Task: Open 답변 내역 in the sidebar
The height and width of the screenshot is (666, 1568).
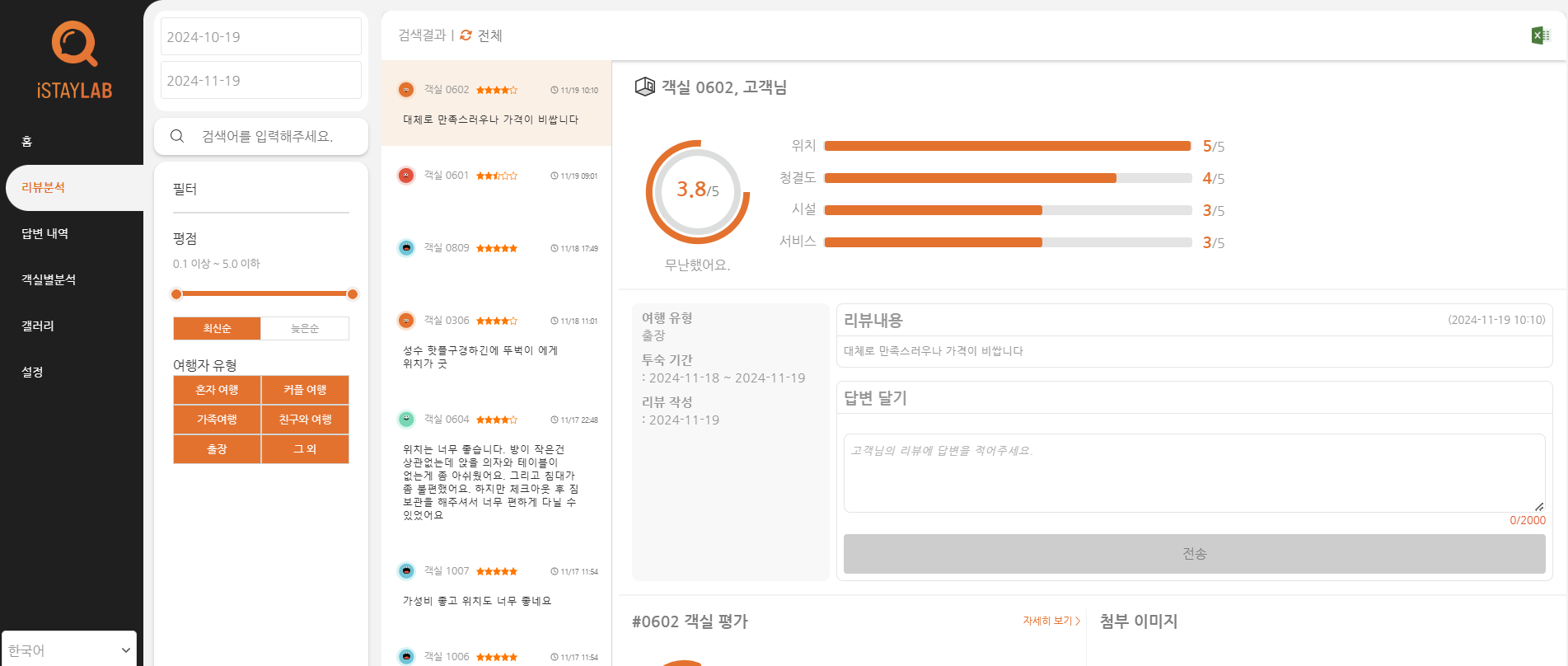Action: point(44,234)
